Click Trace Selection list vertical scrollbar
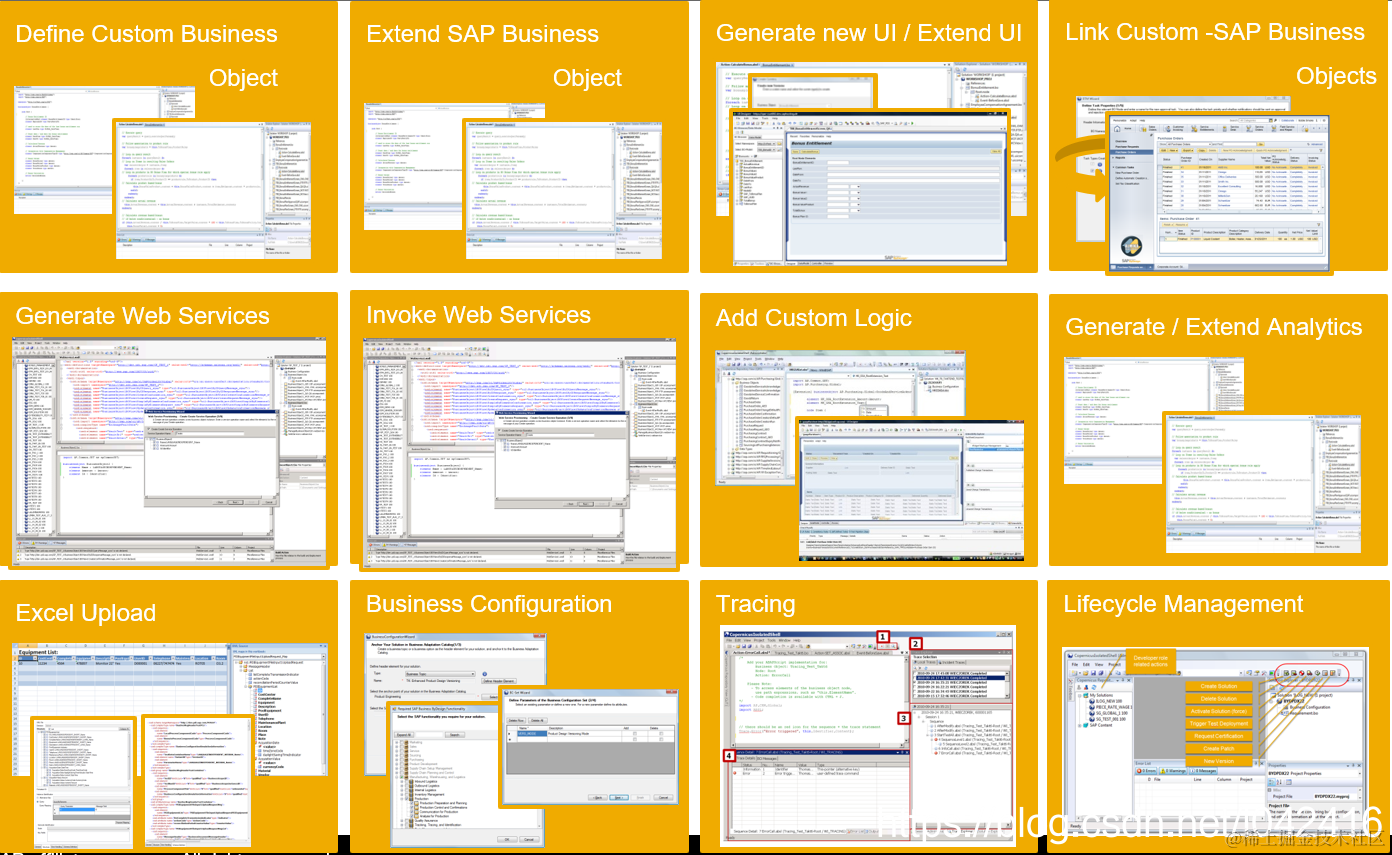Screen dimensions: 1392x855 (x=1007, y=685)
